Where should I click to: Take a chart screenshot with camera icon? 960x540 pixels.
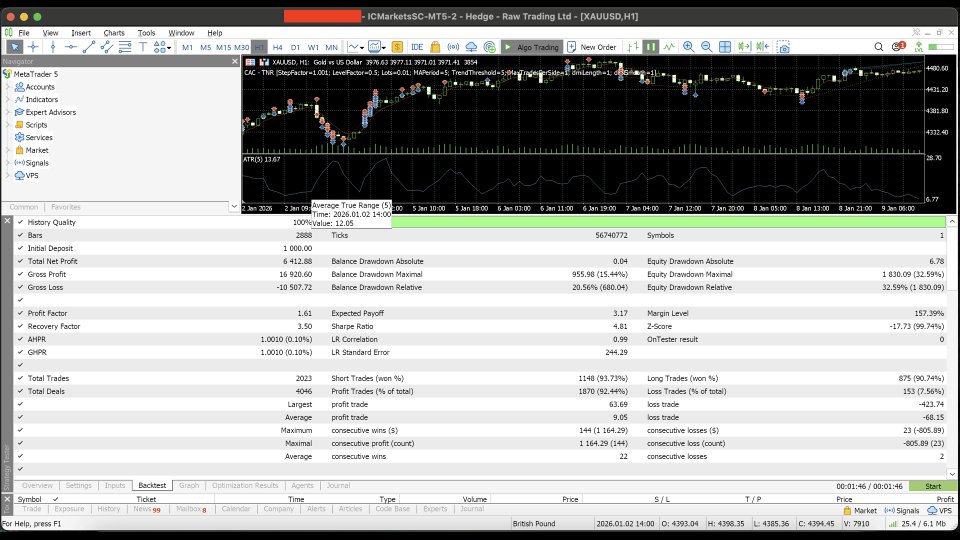[x=784, y=47]
